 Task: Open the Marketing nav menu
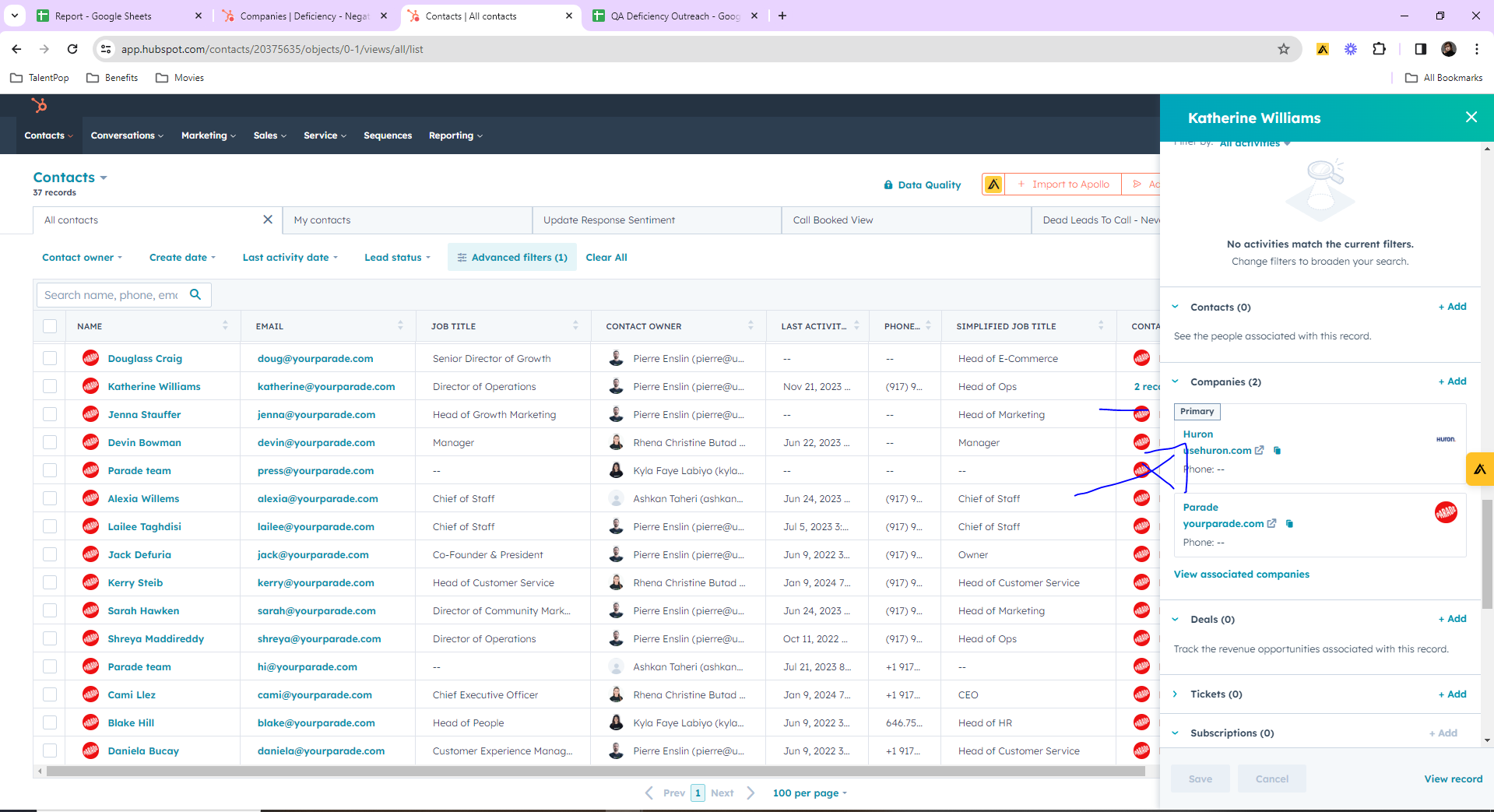point(209,135)
